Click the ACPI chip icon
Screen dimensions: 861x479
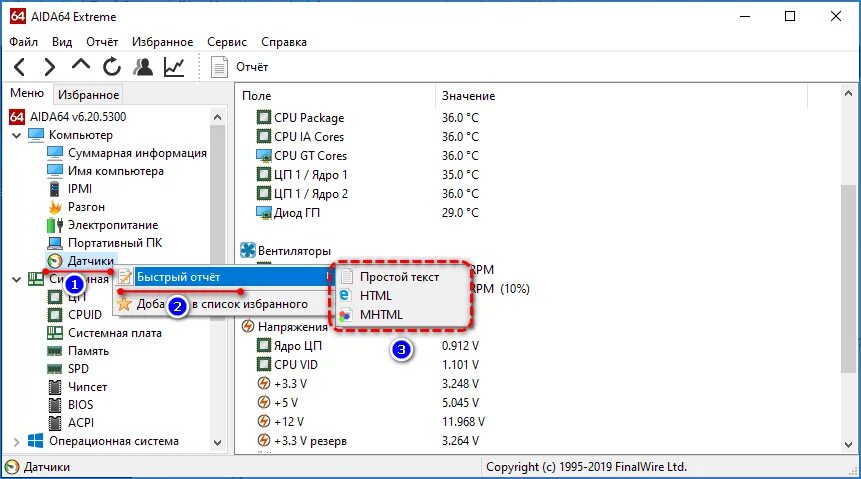click(x=55, y=423)
